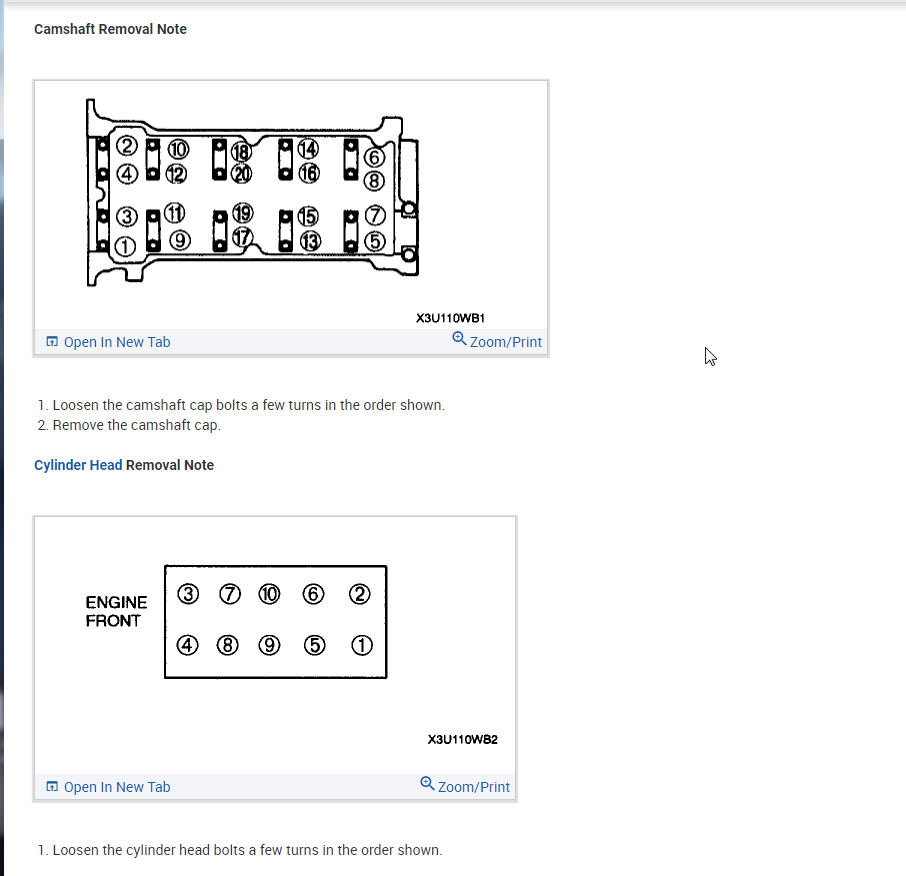The height and width of the screenshot is (876, 906).
Task: Click the camshaft cap bolt order diagram
Action: point(253,193)
